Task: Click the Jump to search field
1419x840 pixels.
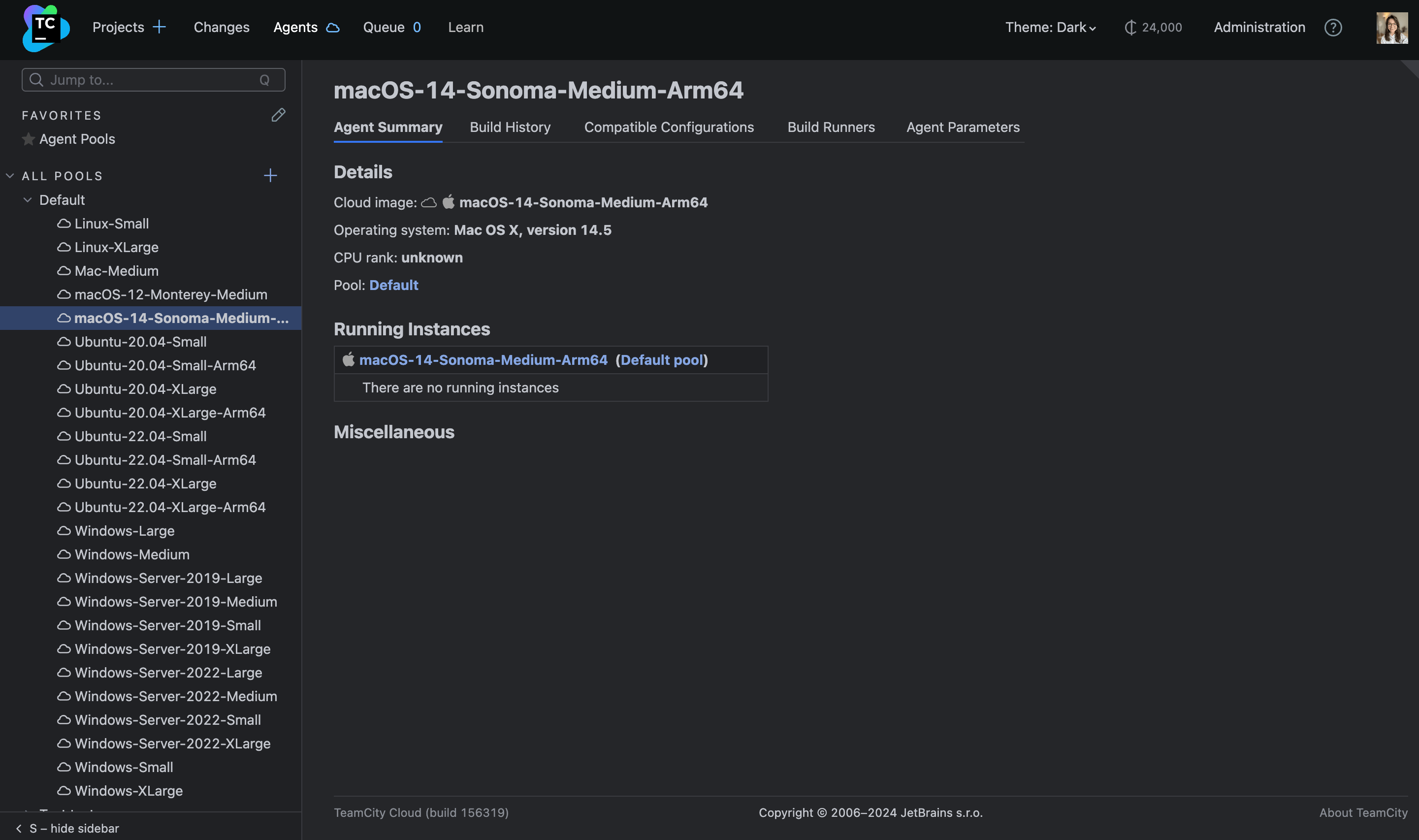Action: click(x=153, y=80)
